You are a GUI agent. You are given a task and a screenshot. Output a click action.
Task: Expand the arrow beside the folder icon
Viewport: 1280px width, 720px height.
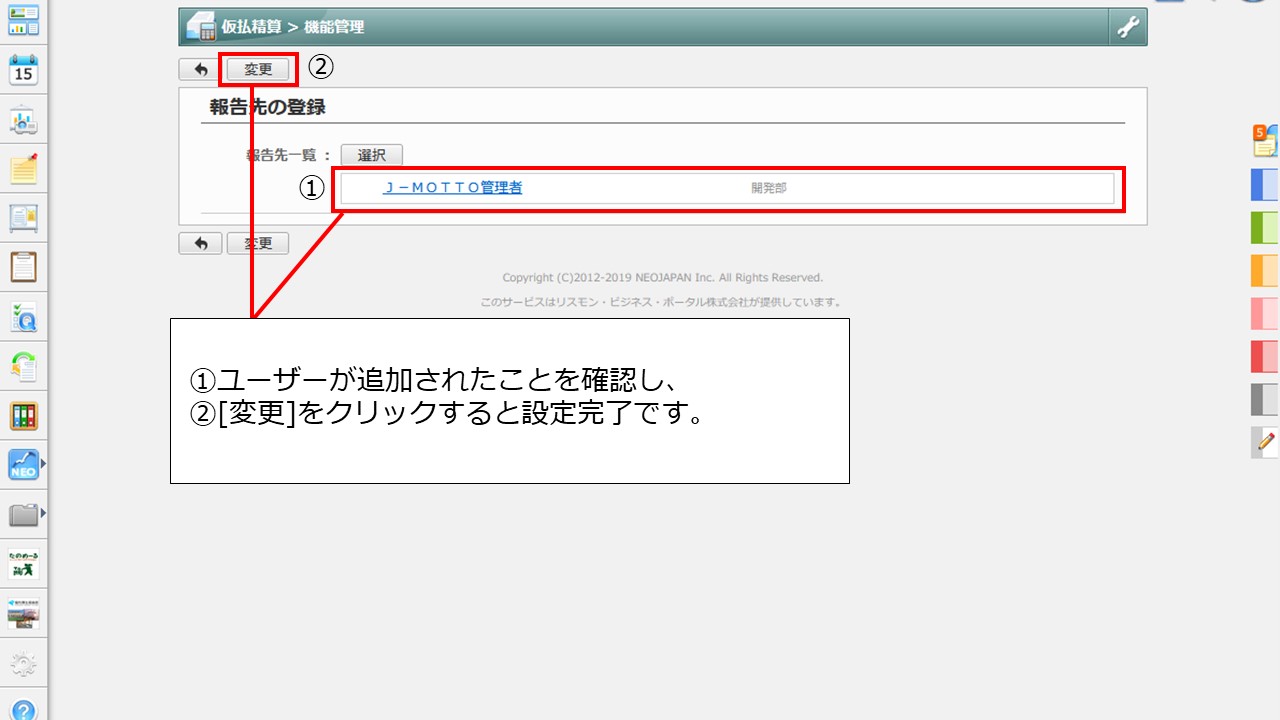[43, 514]
